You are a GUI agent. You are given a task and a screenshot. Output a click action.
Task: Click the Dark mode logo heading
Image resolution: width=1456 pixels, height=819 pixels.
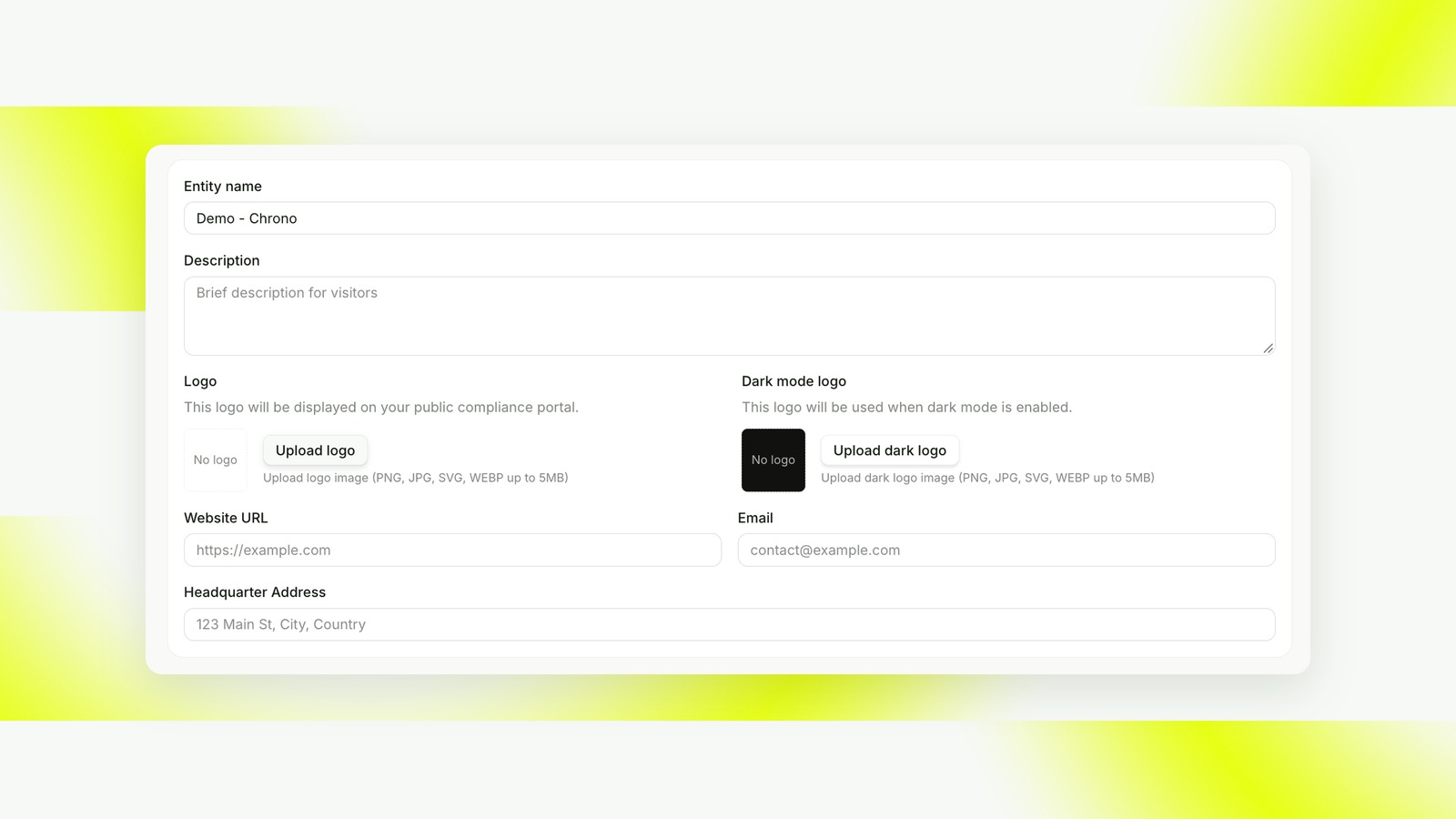tap(794, 381)
